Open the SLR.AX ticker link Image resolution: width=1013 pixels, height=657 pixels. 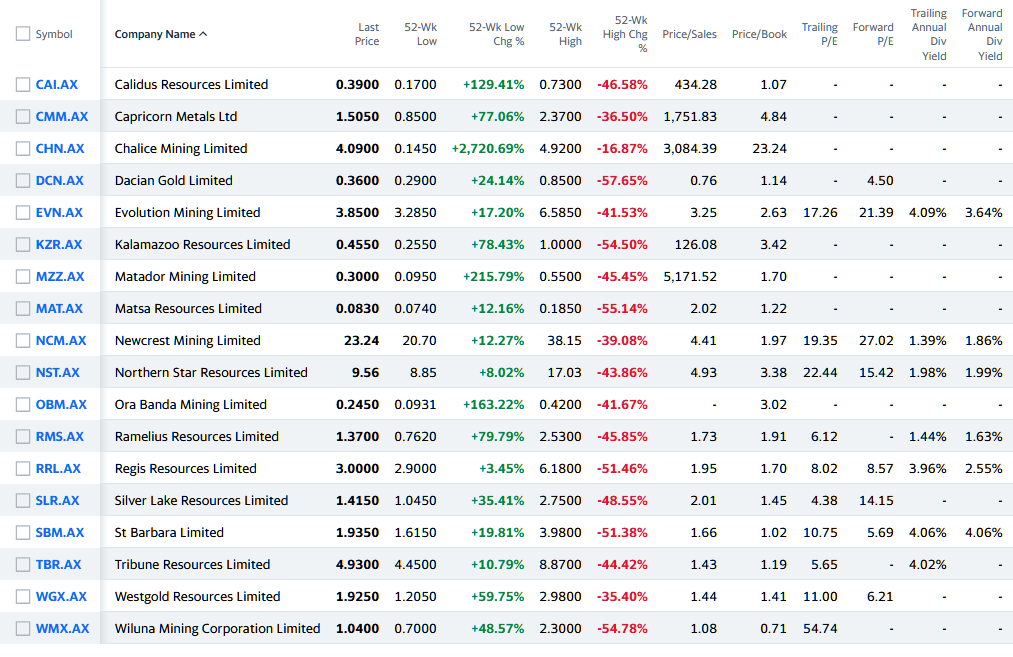pos(57,500)
